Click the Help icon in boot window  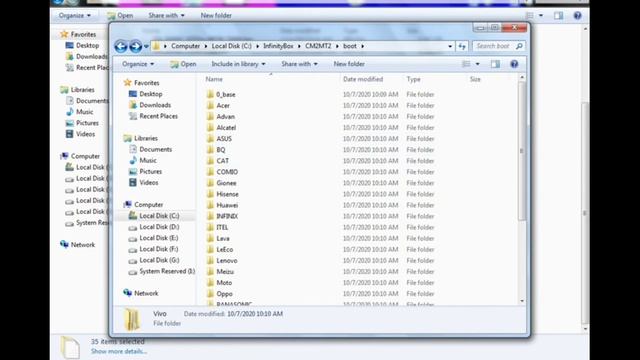(514, 64)
